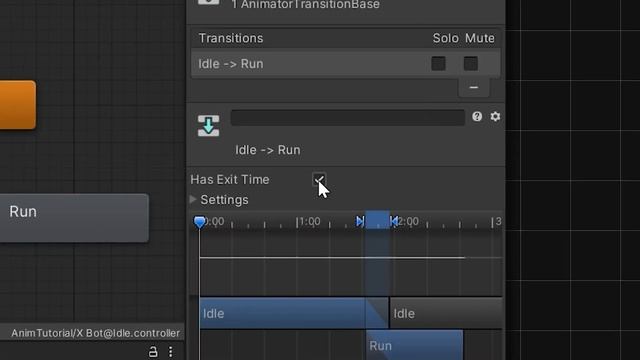Open the transition settings gear menu
The height and width of the screenshot is (360, 640).
click(495, 117)
